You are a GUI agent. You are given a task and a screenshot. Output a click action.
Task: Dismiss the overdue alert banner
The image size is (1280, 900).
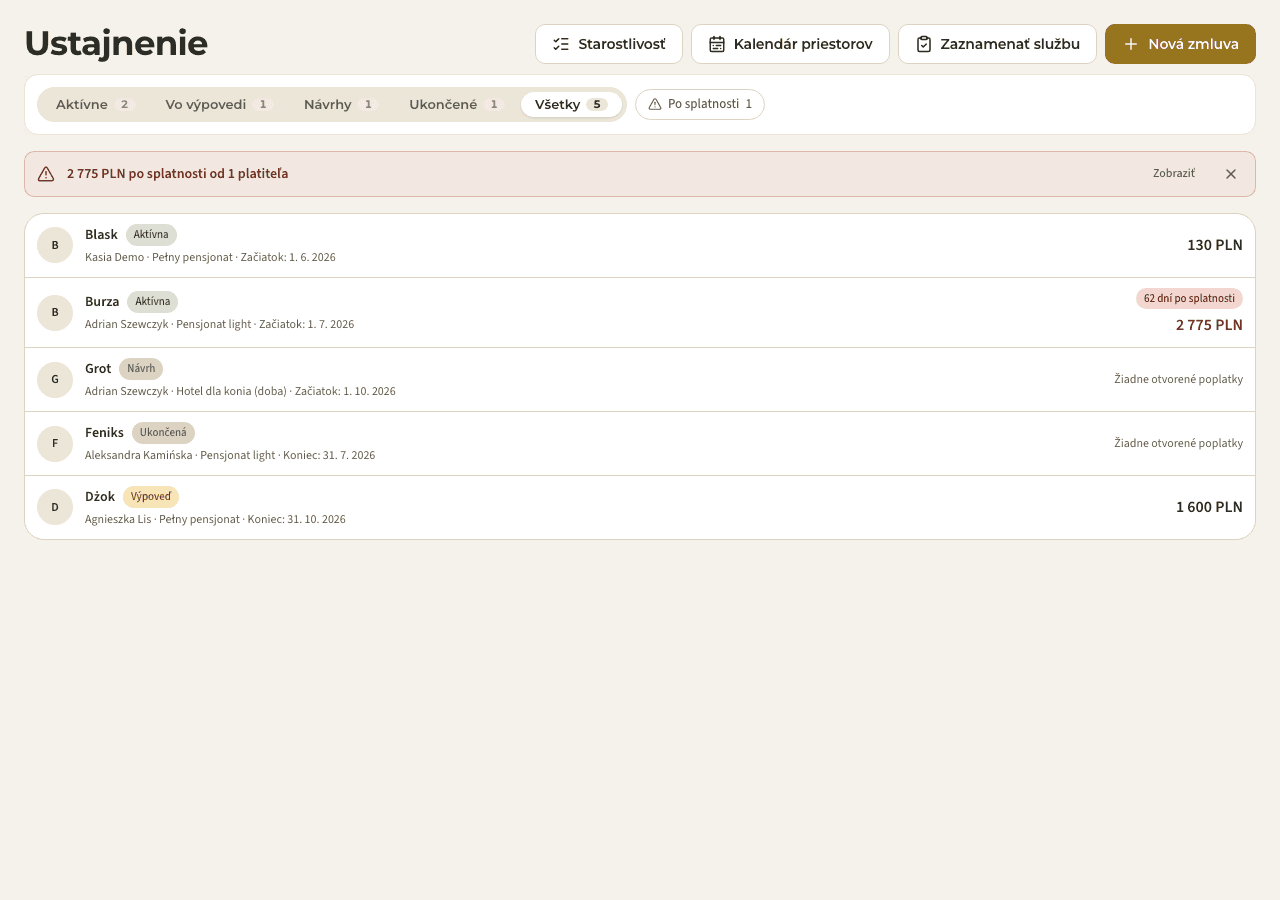tap(1231, 174)
